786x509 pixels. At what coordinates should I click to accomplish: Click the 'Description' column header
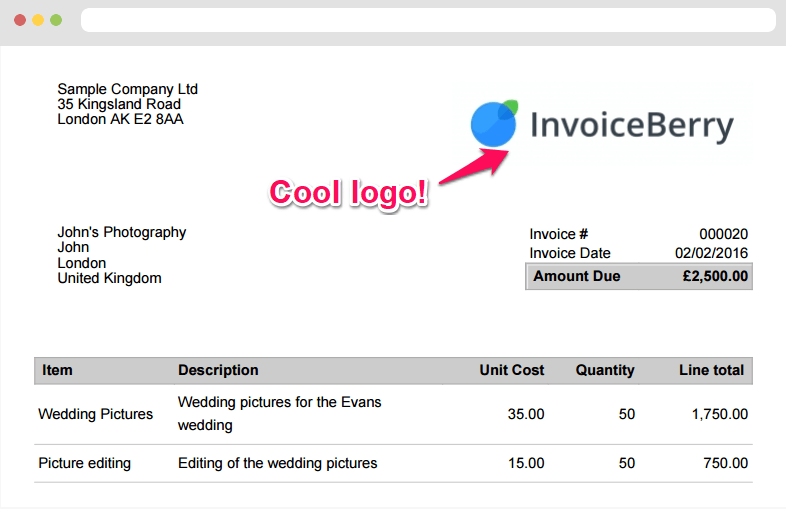click(x=218, y=370)
